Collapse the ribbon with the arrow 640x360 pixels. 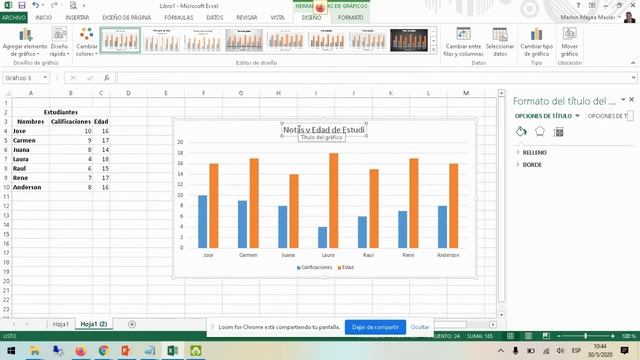[x=633, y=63]
